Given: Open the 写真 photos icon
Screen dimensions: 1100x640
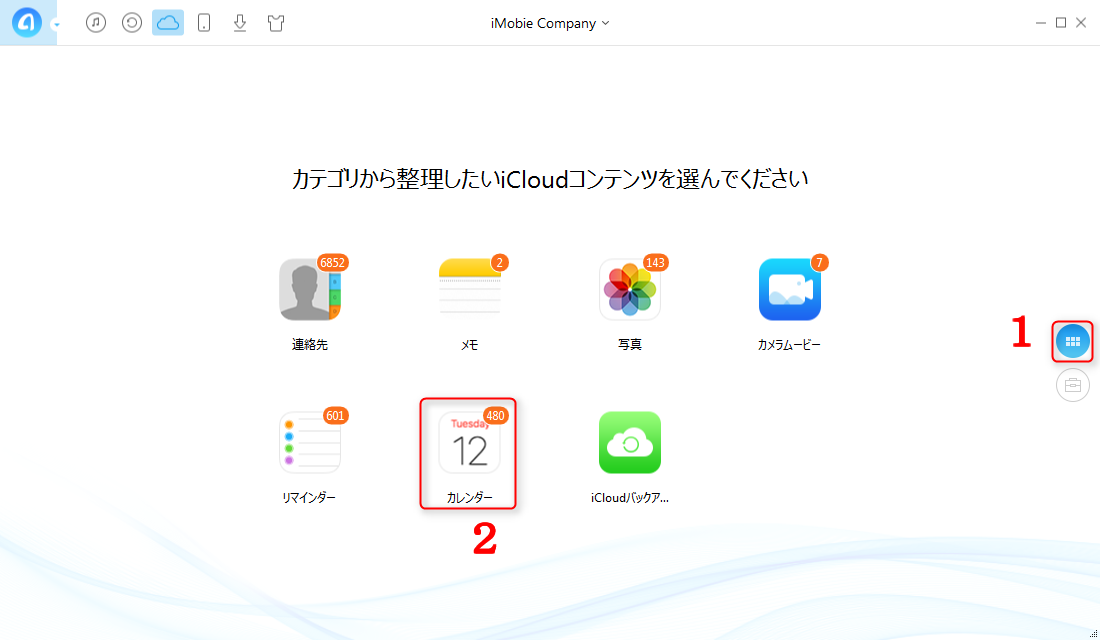Looking at the screenshot, I should [629, 289].
